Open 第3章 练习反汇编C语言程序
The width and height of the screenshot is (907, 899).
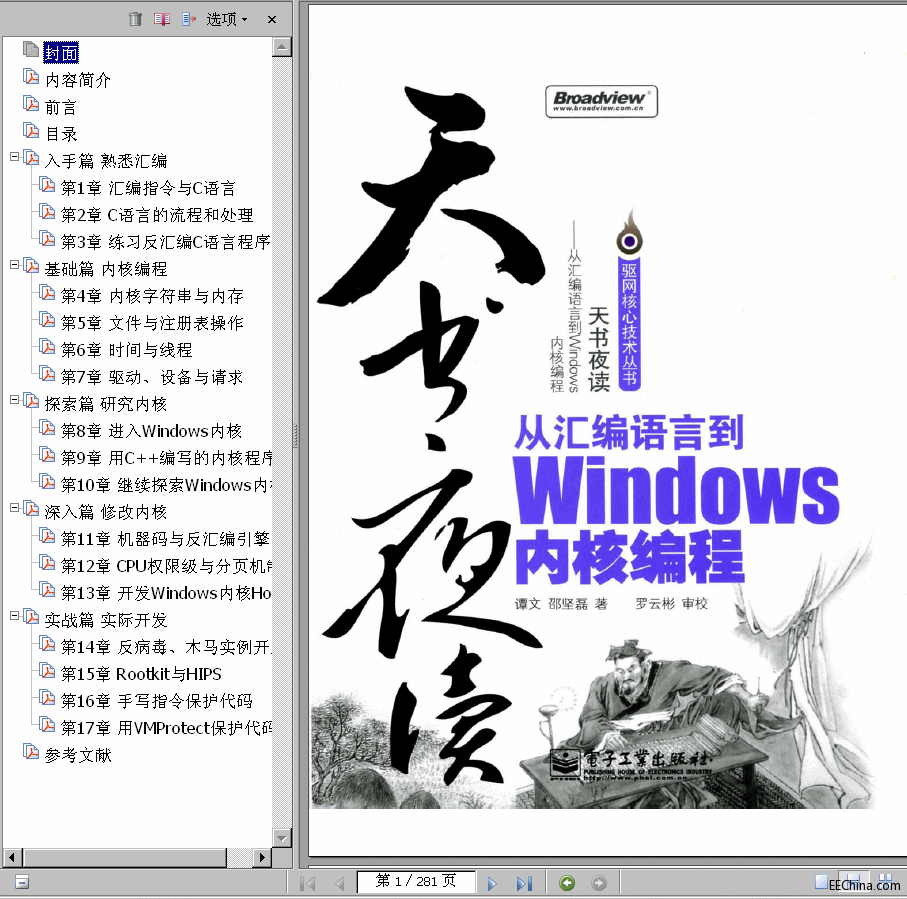165,242
